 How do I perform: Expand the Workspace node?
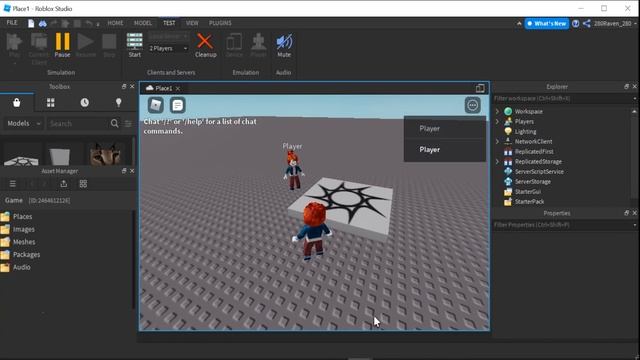tap(497, 111)
